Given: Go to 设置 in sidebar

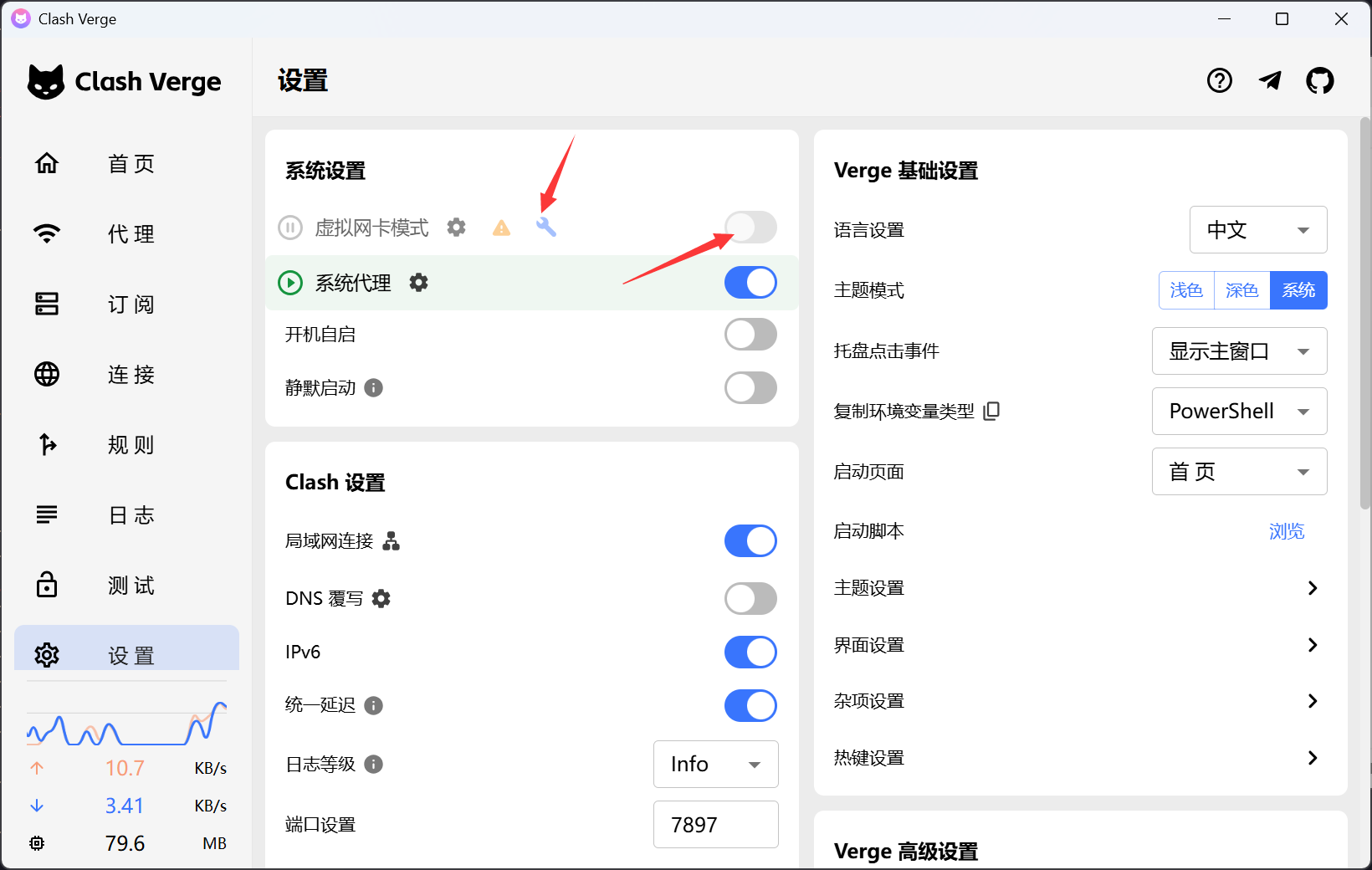Looking at the screenshot, I should click(x=126, y=649).
